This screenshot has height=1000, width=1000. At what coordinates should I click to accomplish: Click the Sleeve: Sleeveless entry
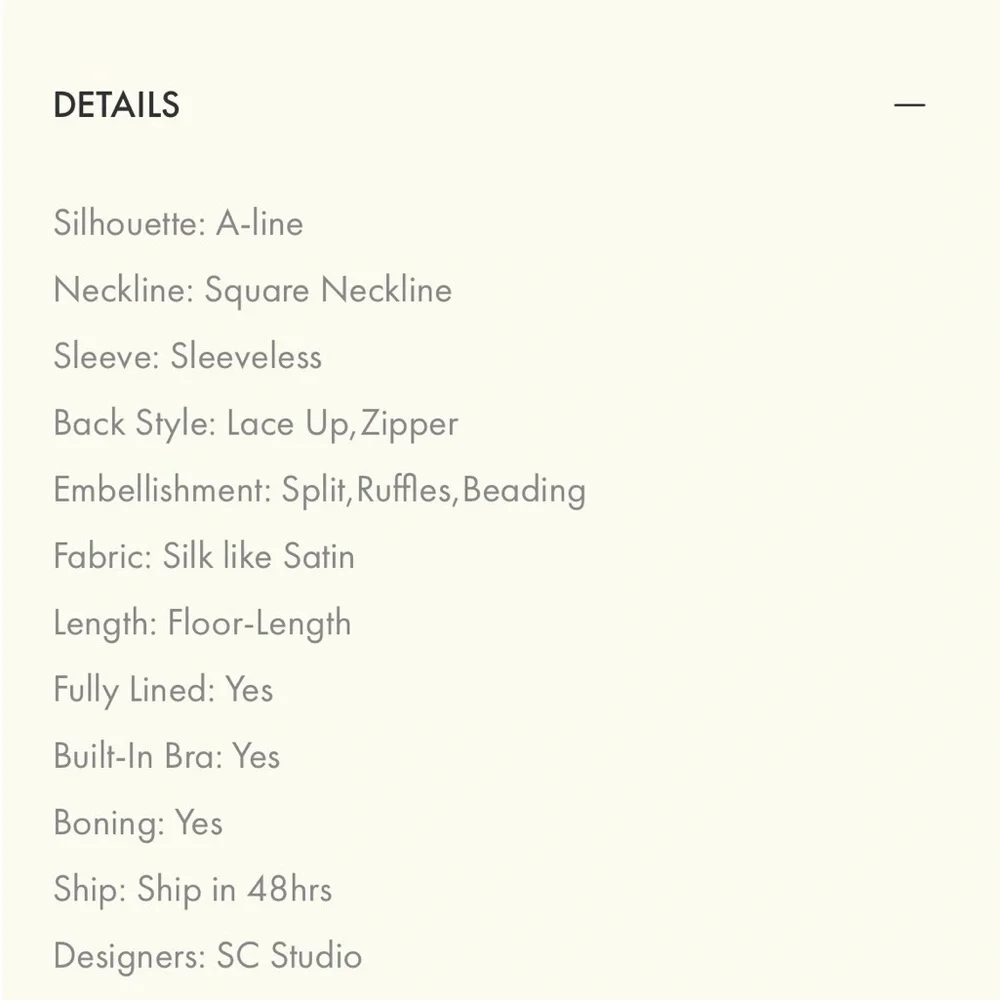(188, 356)
